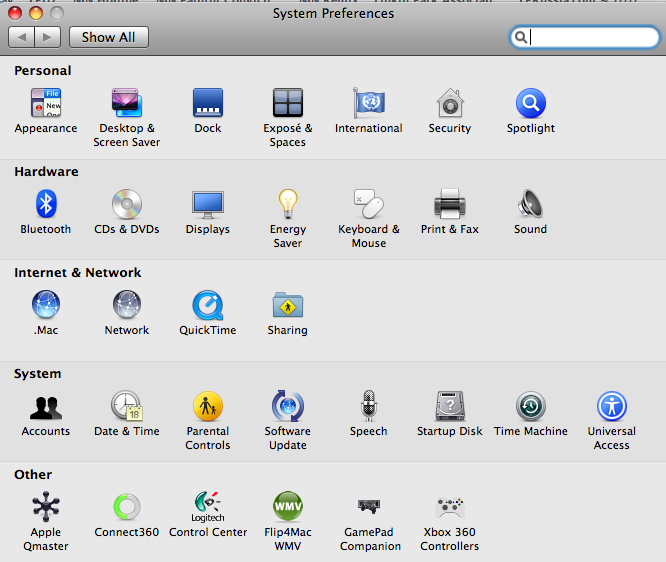Click the Show All button
This screenshot has width=666, height=562.
tap(109, 37)
